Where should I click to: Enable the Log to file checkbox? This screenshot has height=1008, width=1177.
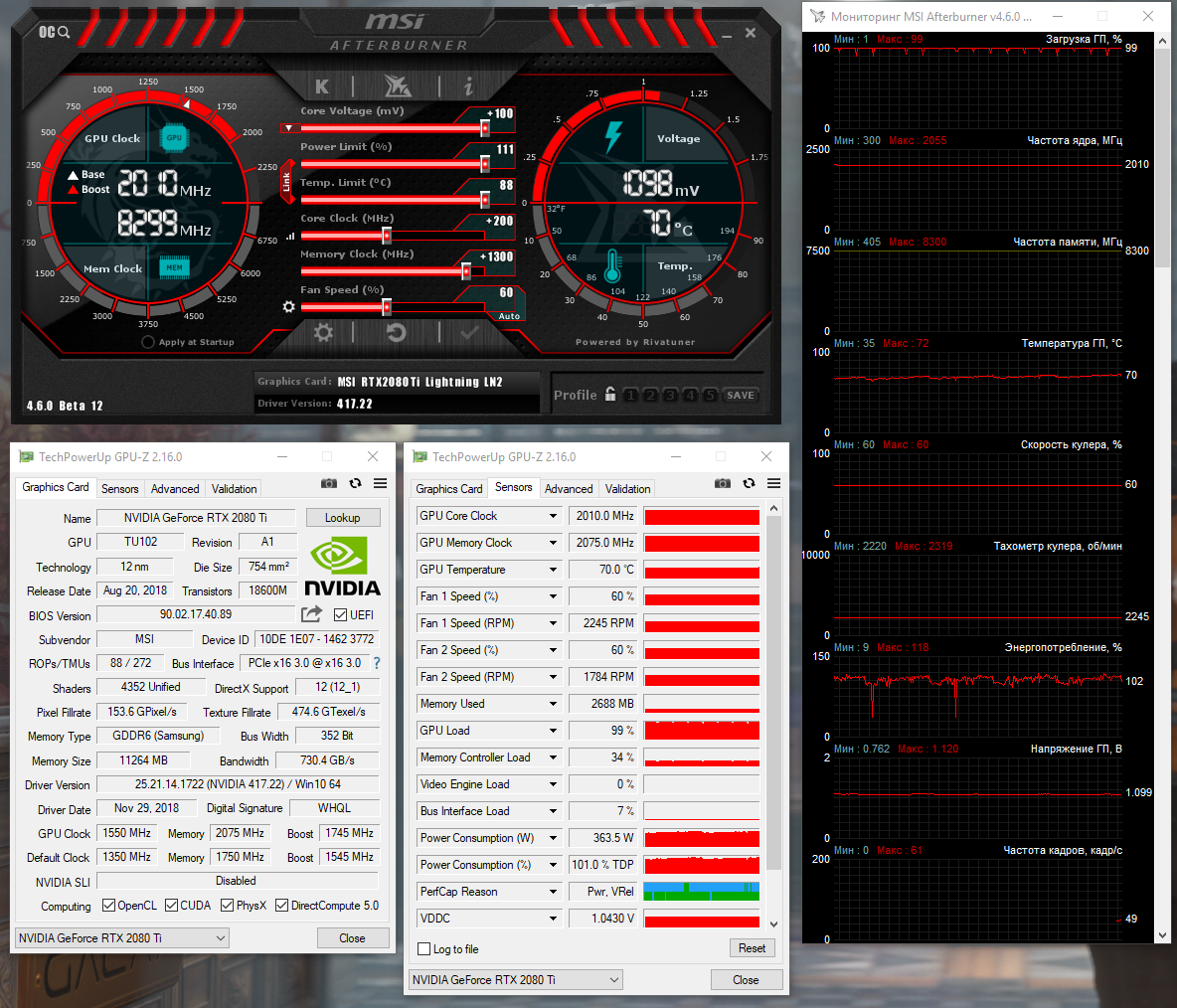pos(424,949)
